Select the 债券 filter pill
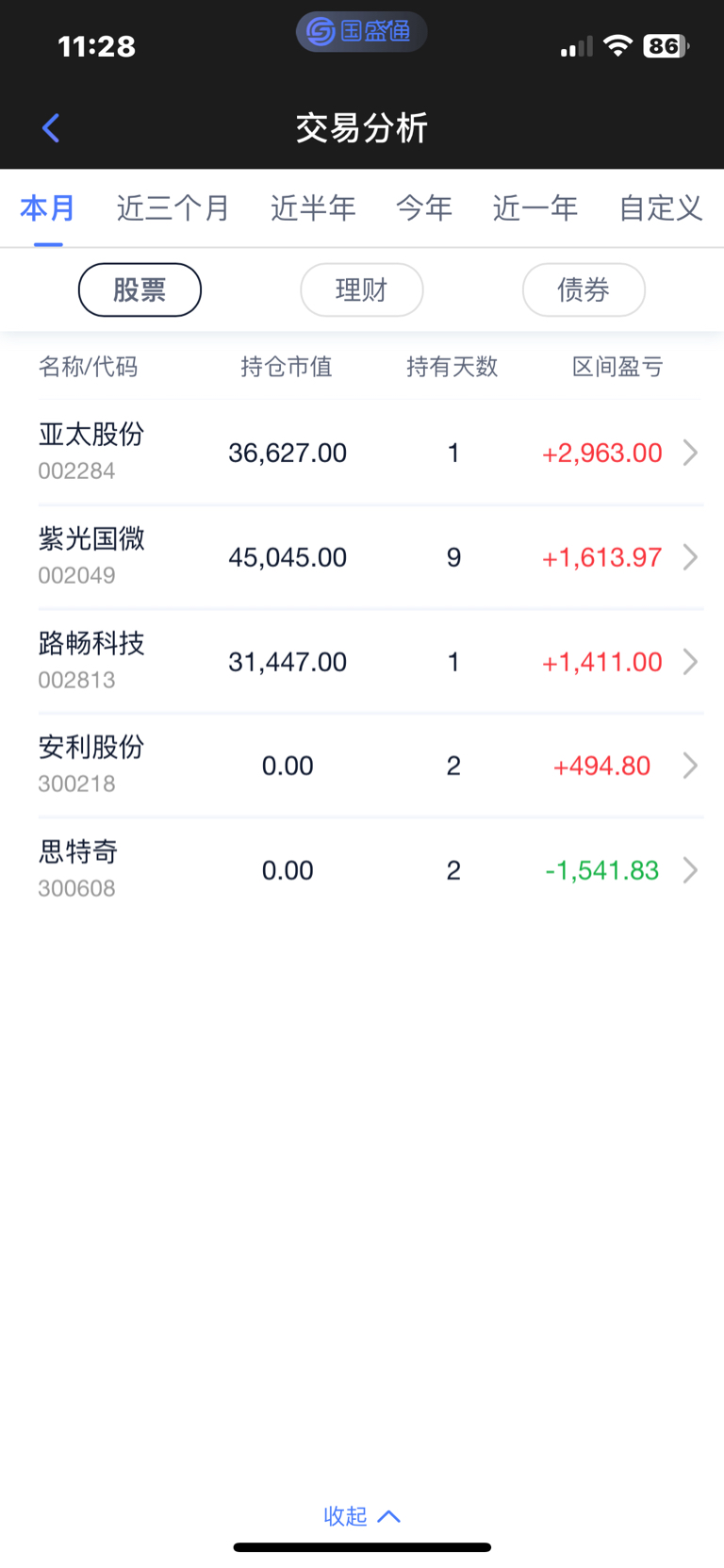Image resolution: width=724 pixels, height=1568 pixels. point(584,289)
